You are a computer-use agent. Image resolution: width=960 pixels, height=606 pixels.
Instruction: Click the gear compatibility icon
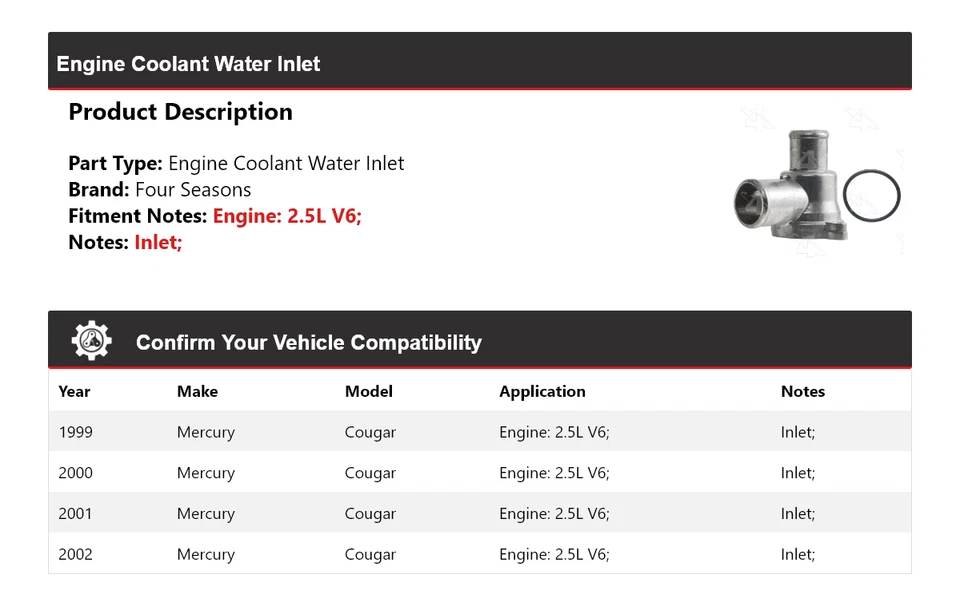coord(91,341)
